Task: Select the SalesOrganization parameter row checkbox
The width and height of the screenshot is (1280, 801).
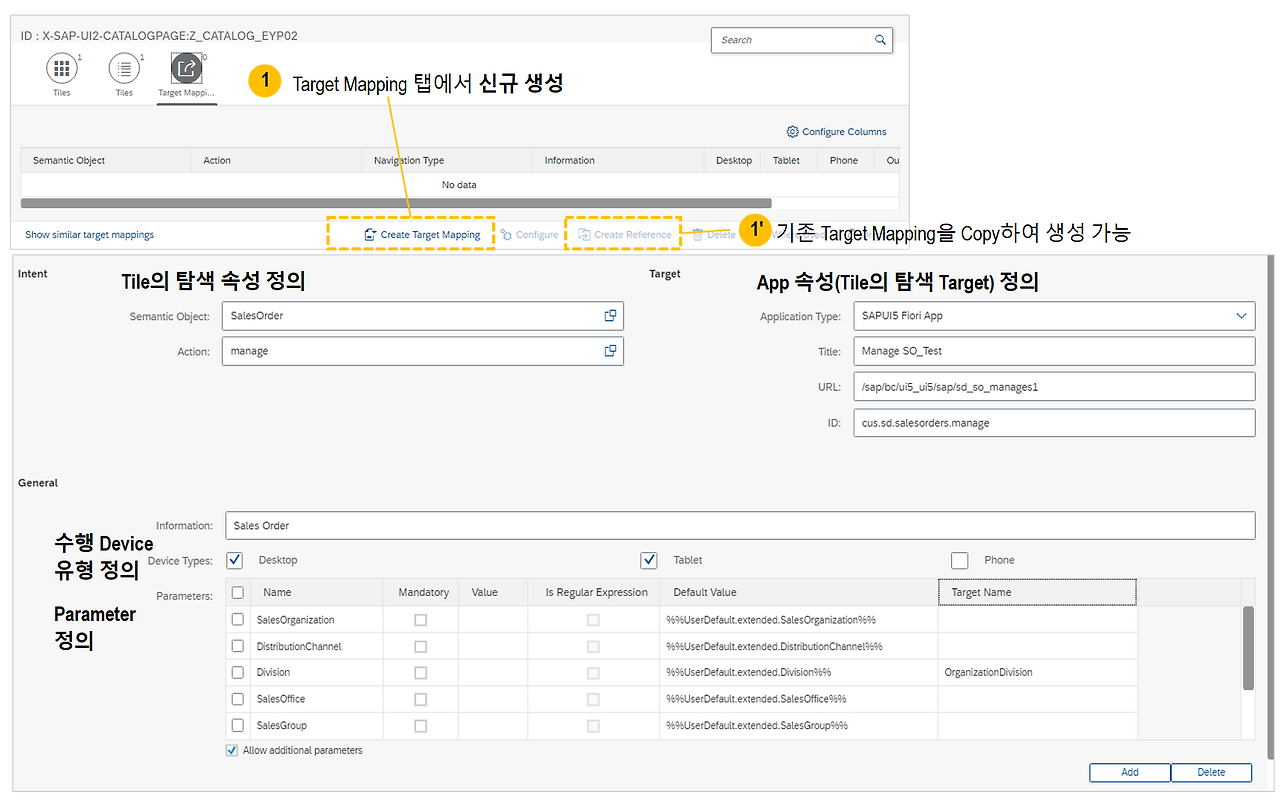Action: coord(238,620)
